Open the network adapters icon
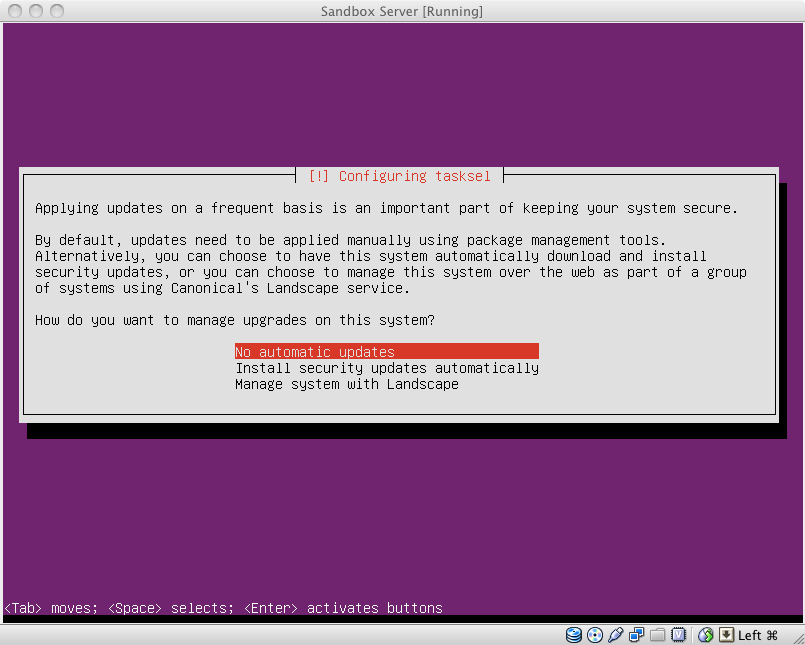The height and width of the screenshot is (645, 805). point(637,635)
